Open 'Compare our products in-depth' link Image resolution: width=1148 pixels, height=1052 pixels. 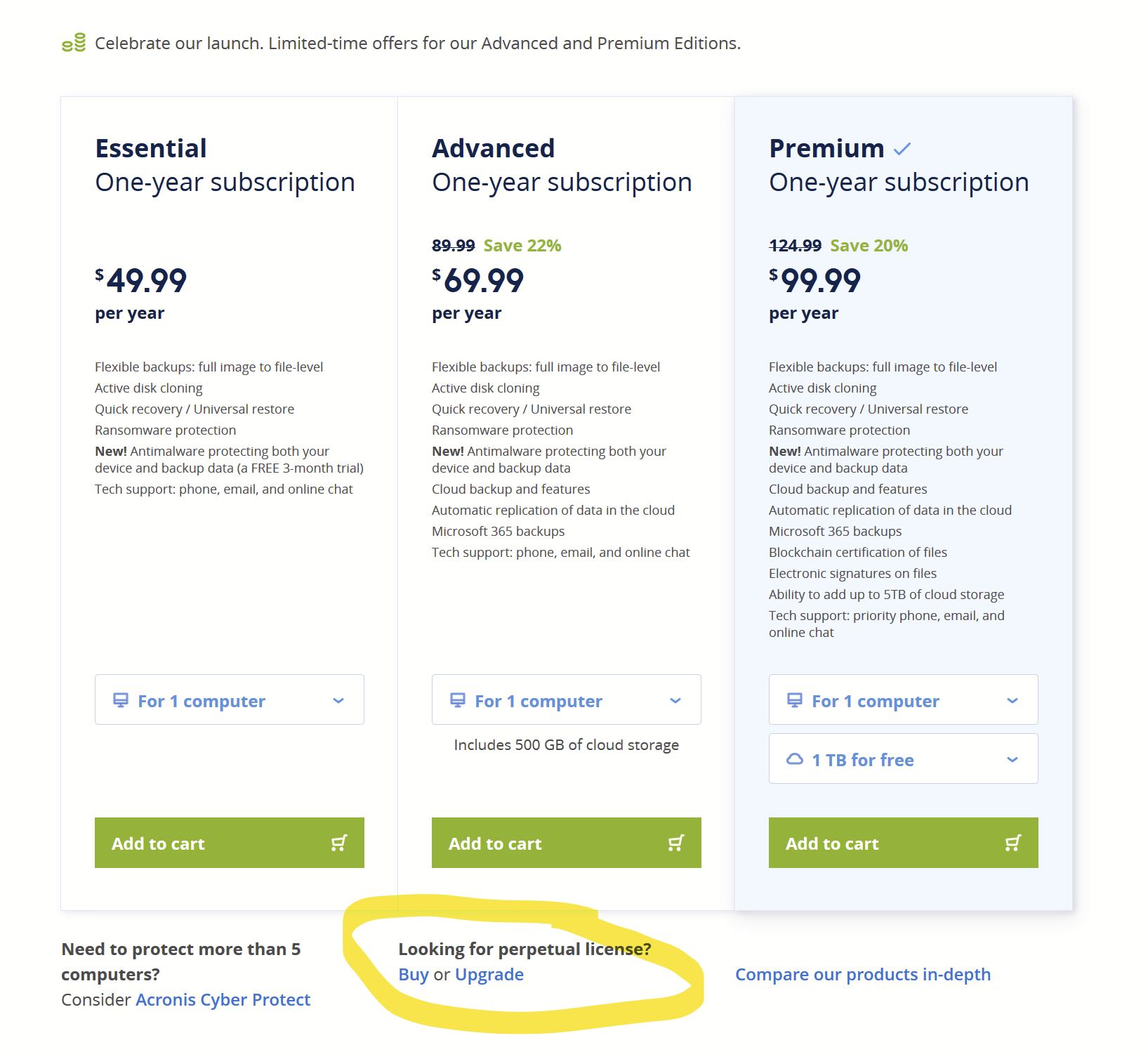pos(863,975)
